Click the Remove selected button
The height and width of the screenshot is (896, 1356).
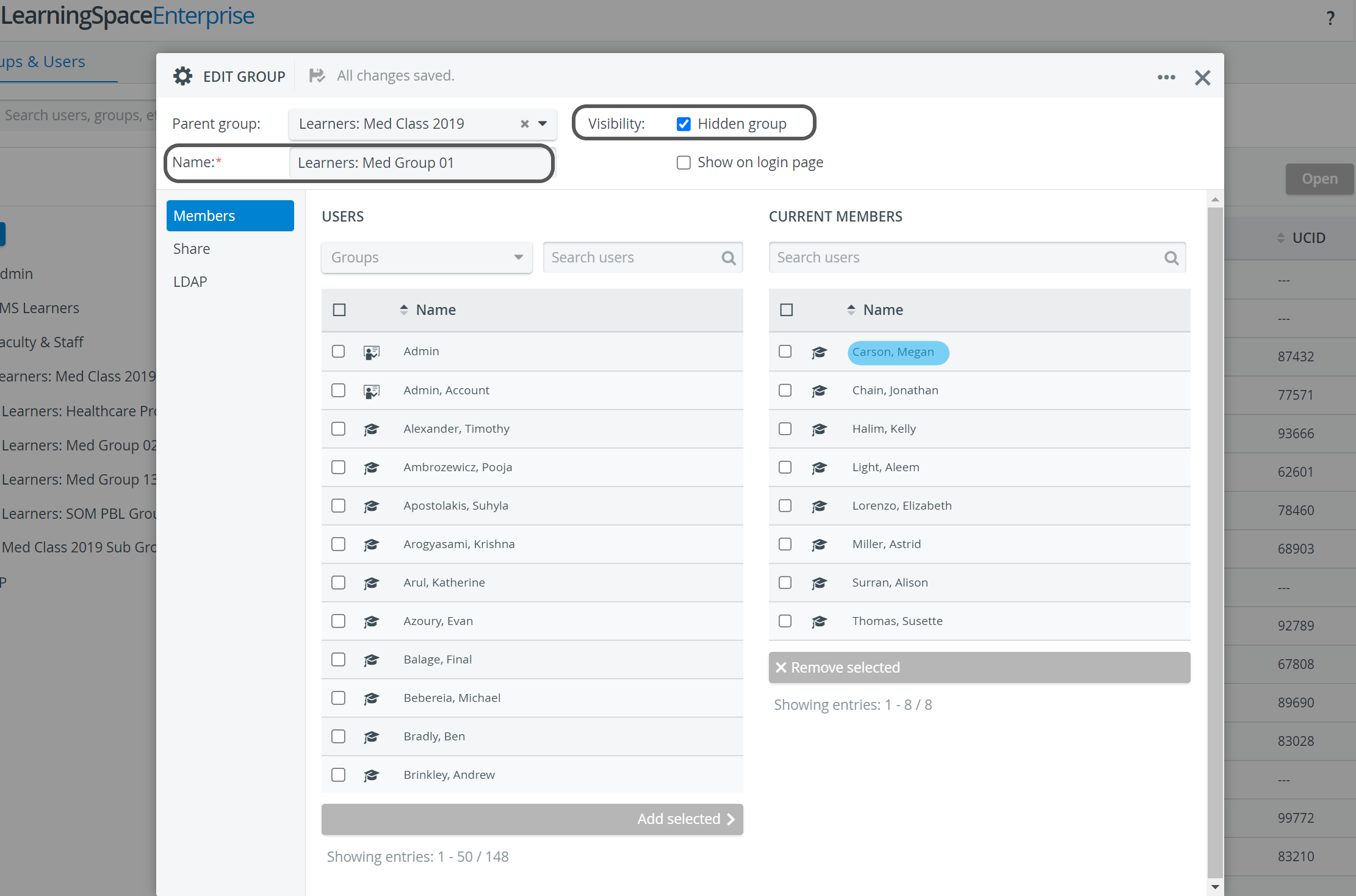pos(979,668)
